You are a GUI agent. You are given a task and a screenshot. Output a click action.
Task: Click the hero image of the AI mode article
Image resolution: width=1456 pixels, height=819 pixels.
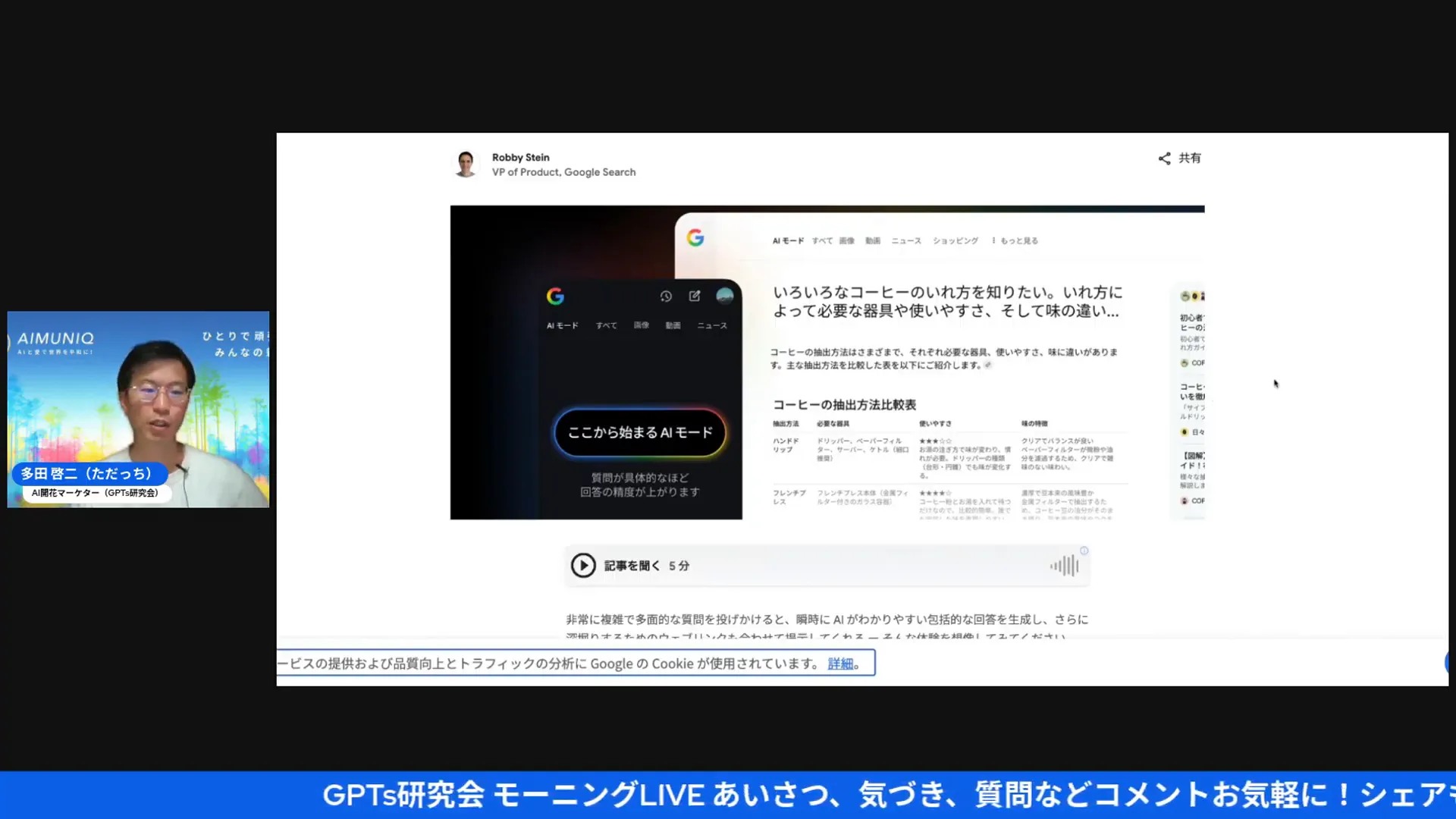pyautogui.click(x=827, y=362)
